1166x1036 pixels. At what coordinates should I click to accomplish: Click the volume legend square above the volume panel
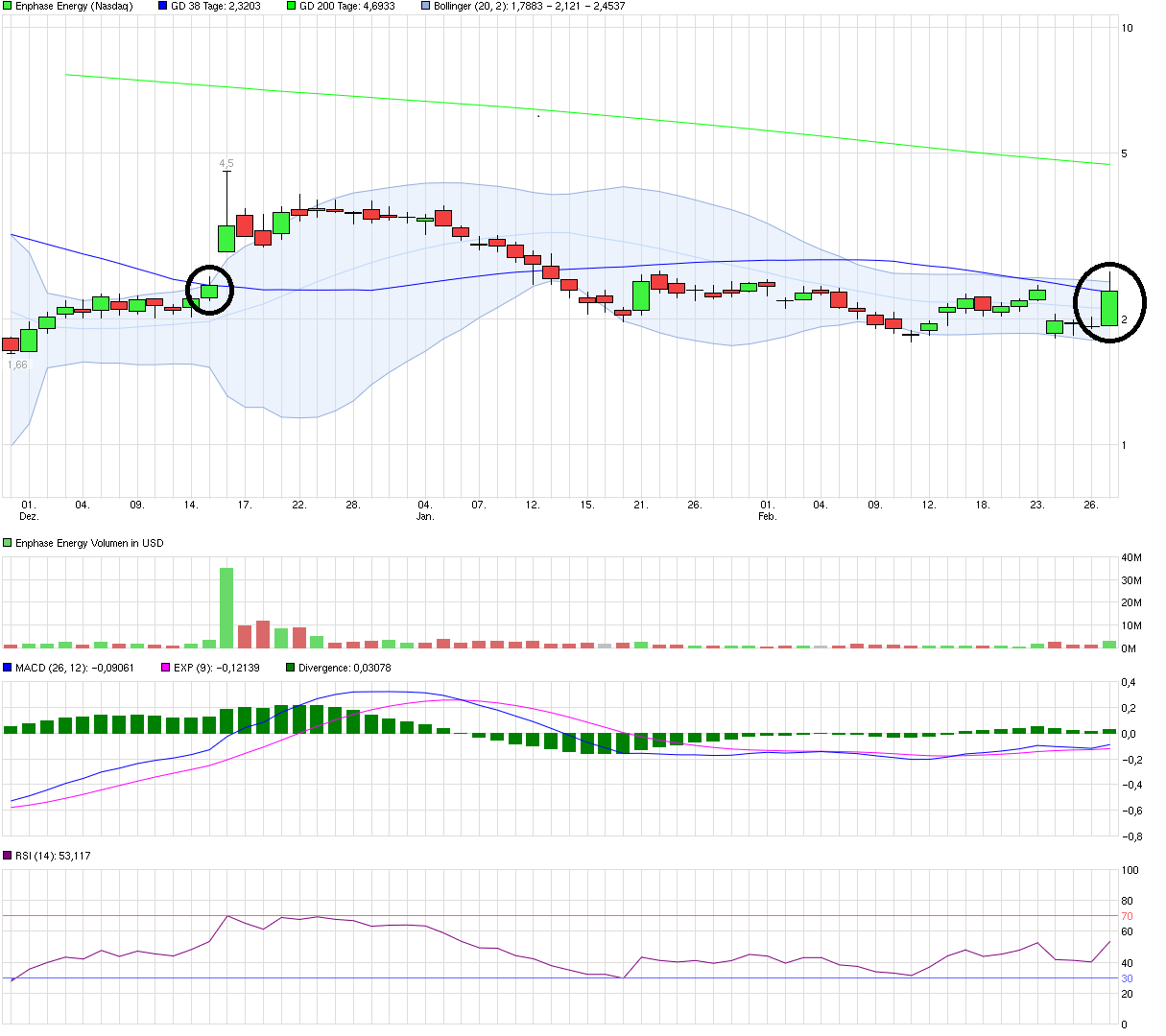[x=9, y=542]
